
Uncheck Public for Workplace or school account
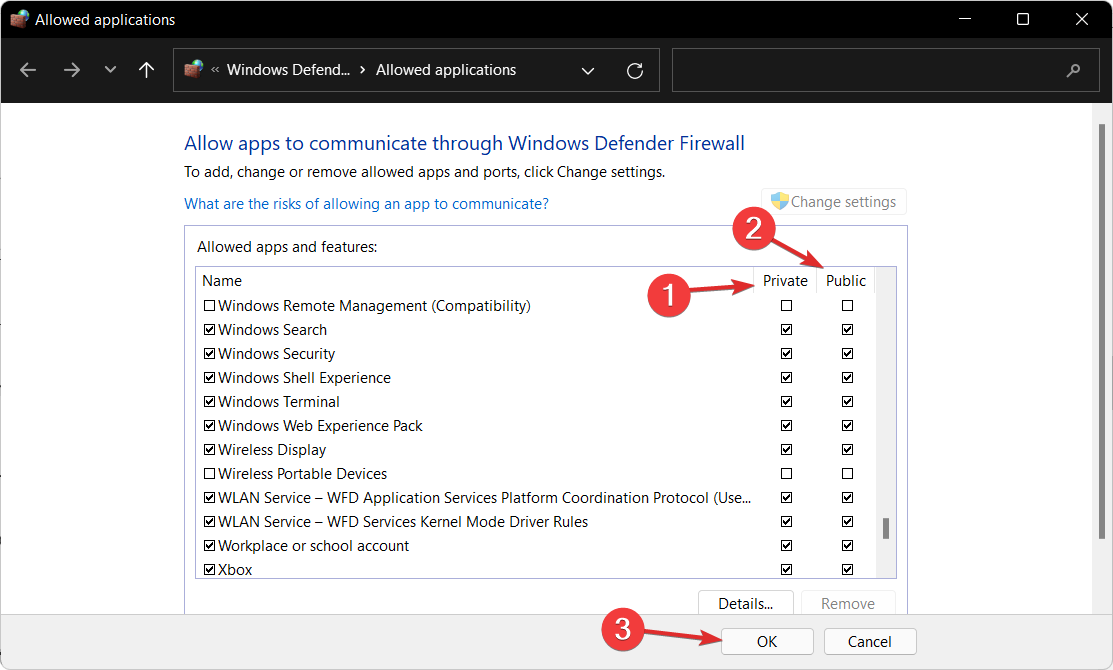[848, 546]
